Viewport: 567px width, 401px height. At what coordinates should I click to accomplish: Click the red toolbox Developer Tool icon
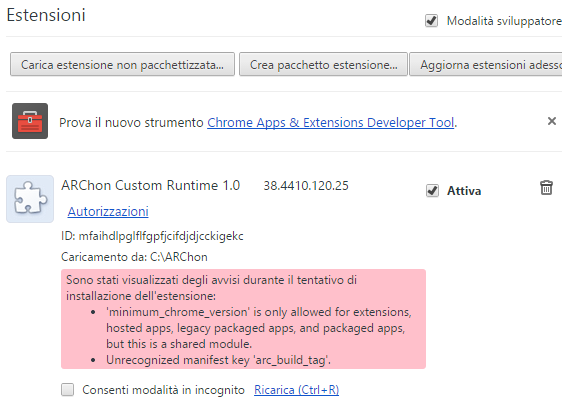pyautogui.click(x=30, y=121)
